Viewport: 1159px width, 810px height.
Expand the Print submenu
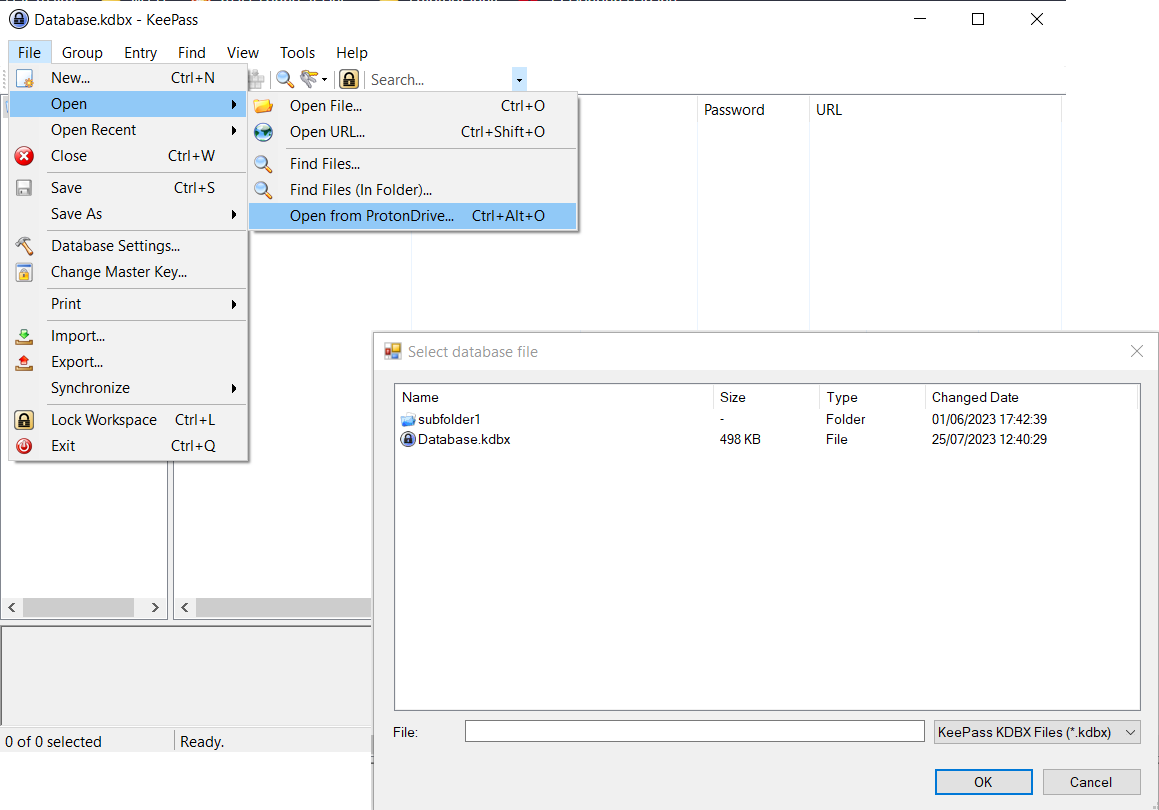pyautogui.click(x=128, y=304)
